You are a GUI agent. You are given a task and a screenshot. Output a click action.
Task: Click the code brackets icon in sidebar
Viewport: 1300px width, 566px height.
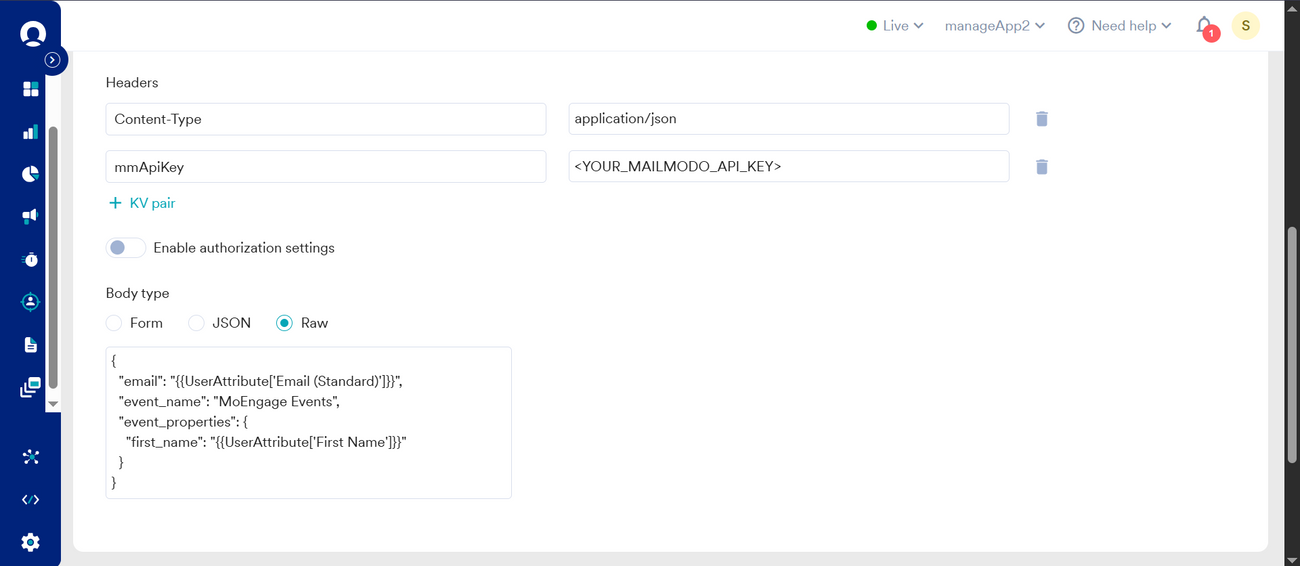[x=30, y=500]
